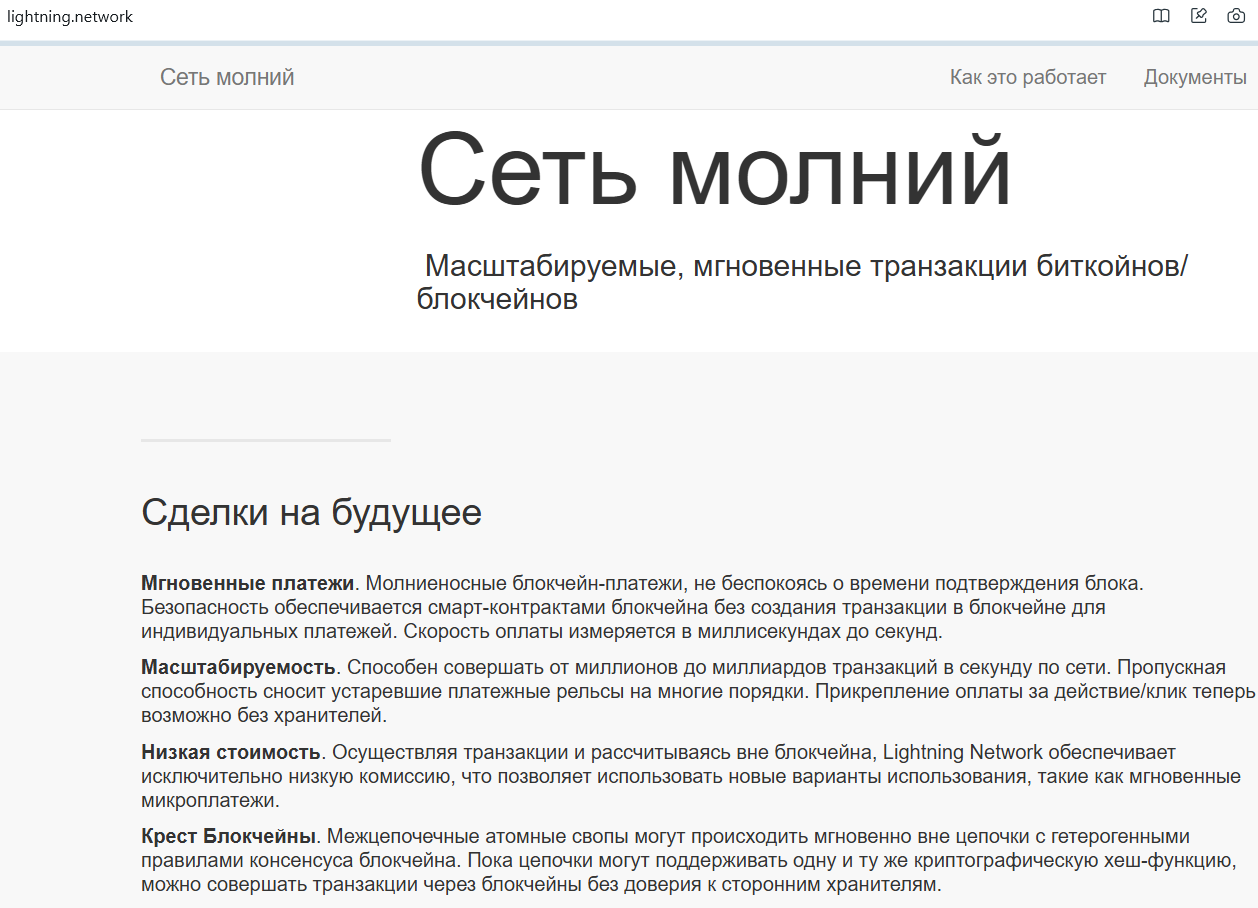
Task: Click the bold "Низкая стоимость" label
Action: 231,752
